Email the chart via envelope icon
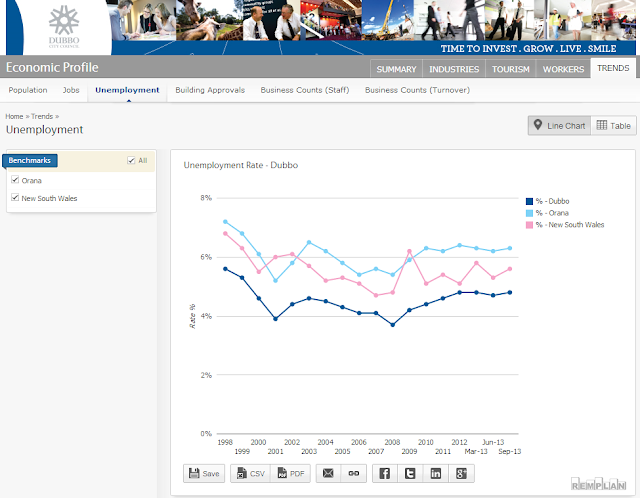This screenshot has width=640, height=498. coord(328,474)
